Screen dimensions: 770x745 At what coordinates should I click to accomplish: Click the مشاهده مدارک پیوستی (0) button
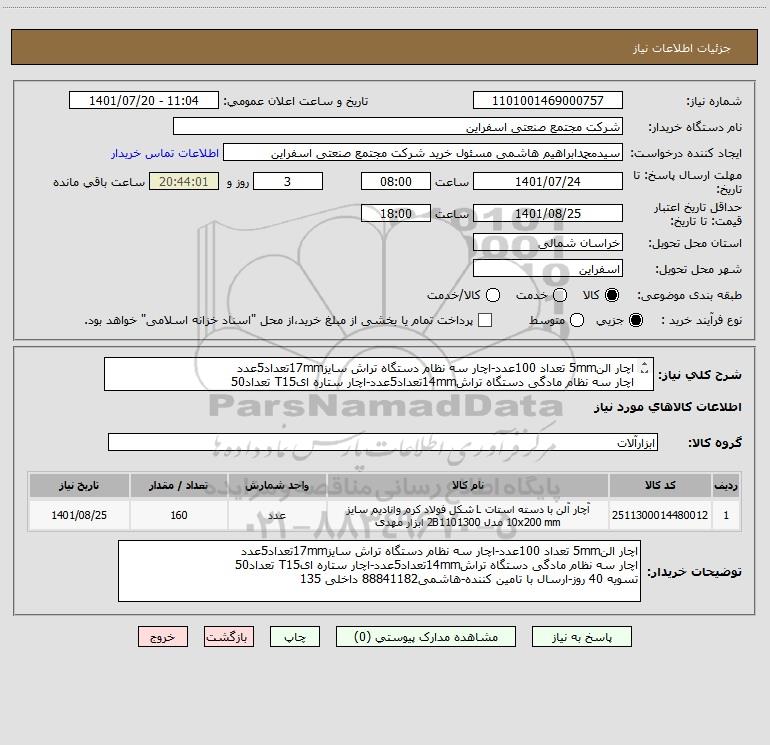[x=426, y=637]
